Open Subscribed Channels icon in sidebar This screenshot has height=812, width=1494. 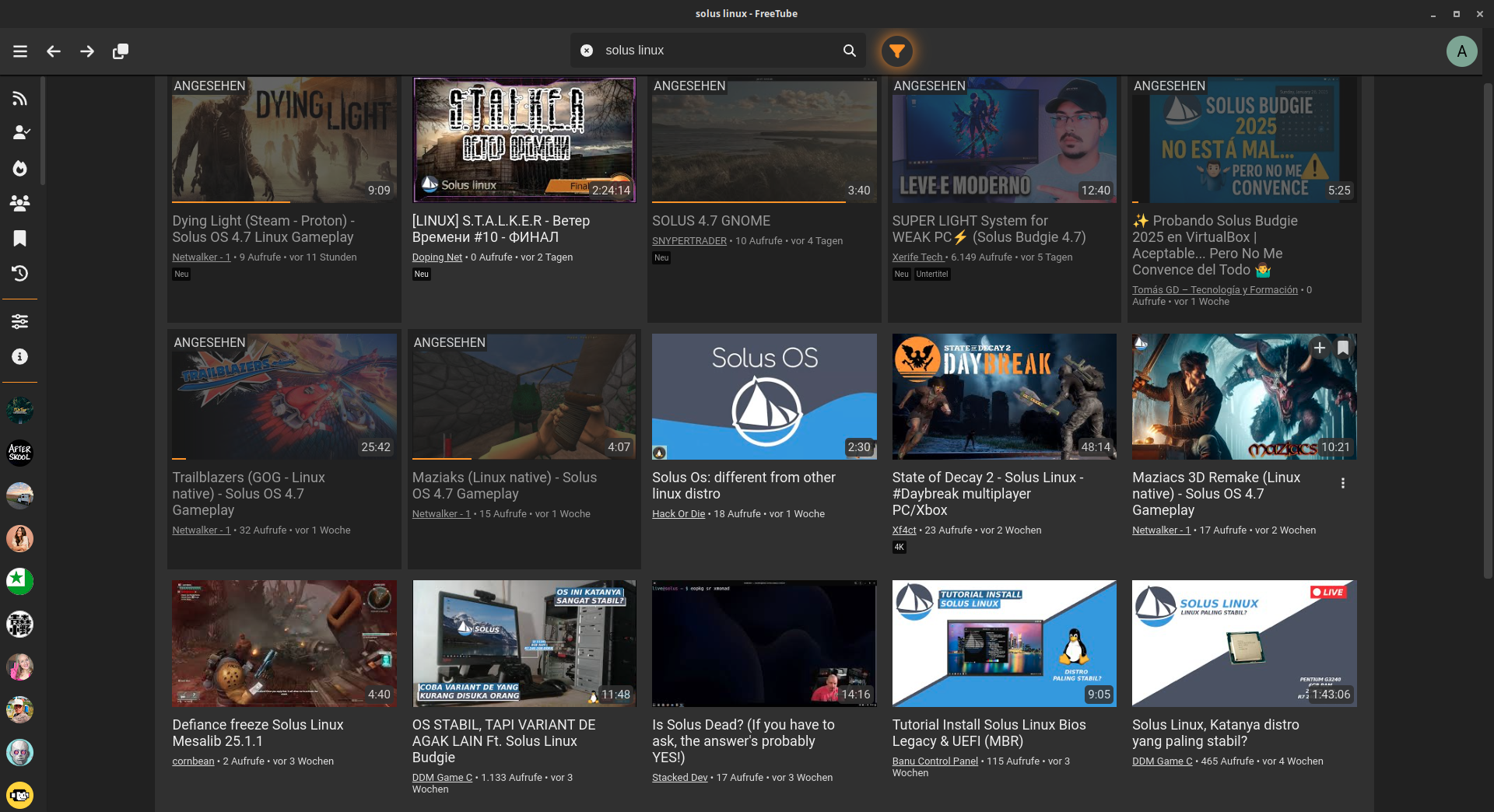[x=20, y=133]
